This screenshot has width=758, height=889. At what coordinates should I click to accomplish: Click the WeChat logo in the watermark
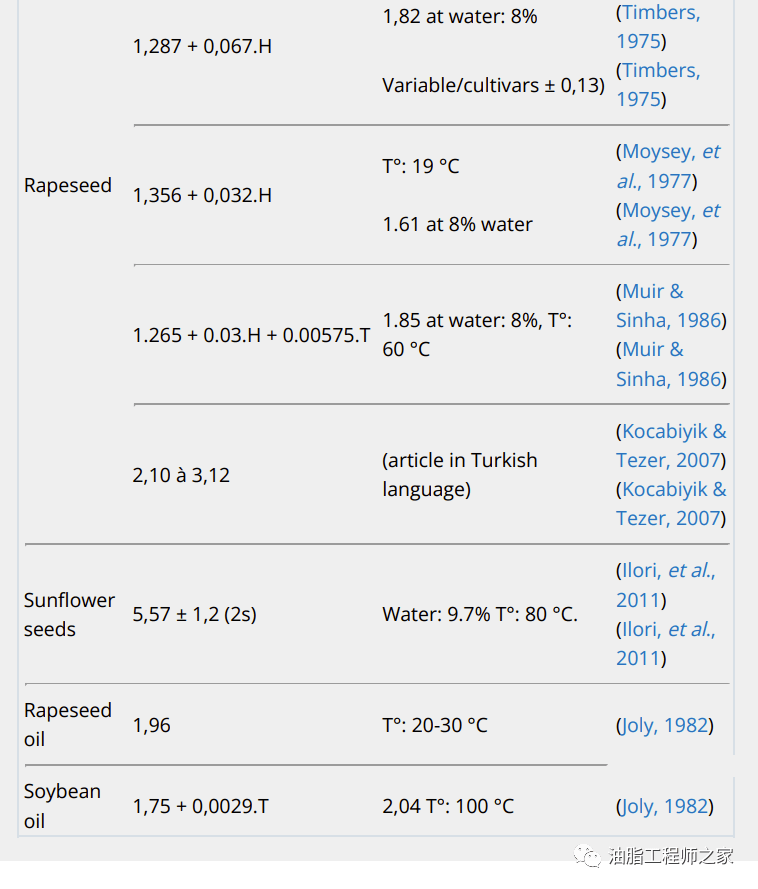click(586, 856)
